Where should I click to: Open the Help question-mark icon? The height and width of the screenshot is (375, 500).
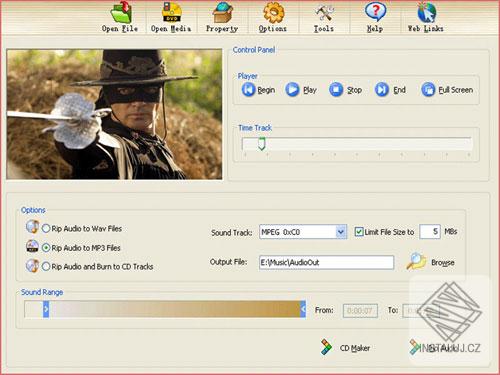(x=375, y=12)
